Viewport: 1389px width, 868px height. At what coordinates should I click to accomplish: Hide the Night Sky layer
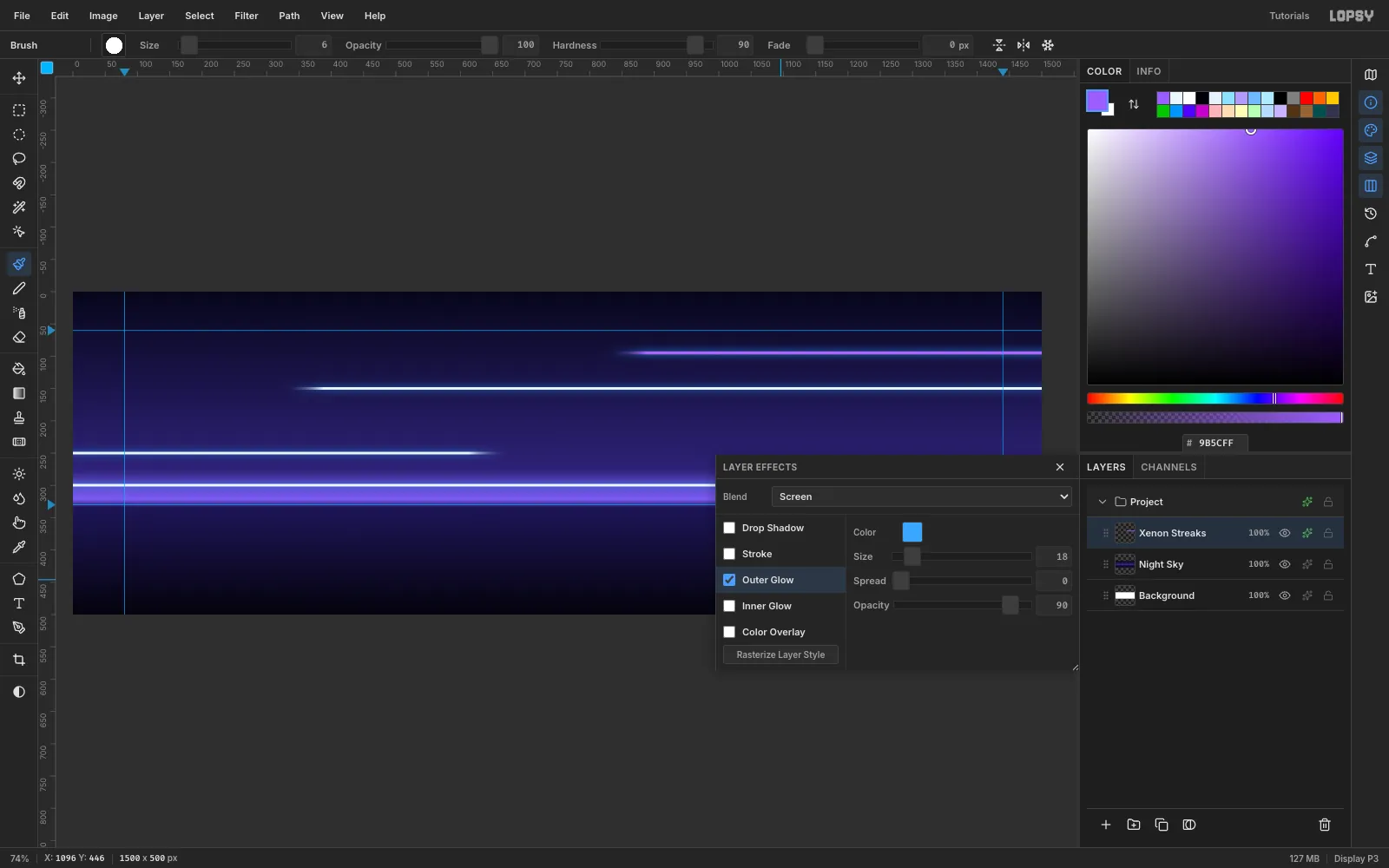pos(1285,564)
